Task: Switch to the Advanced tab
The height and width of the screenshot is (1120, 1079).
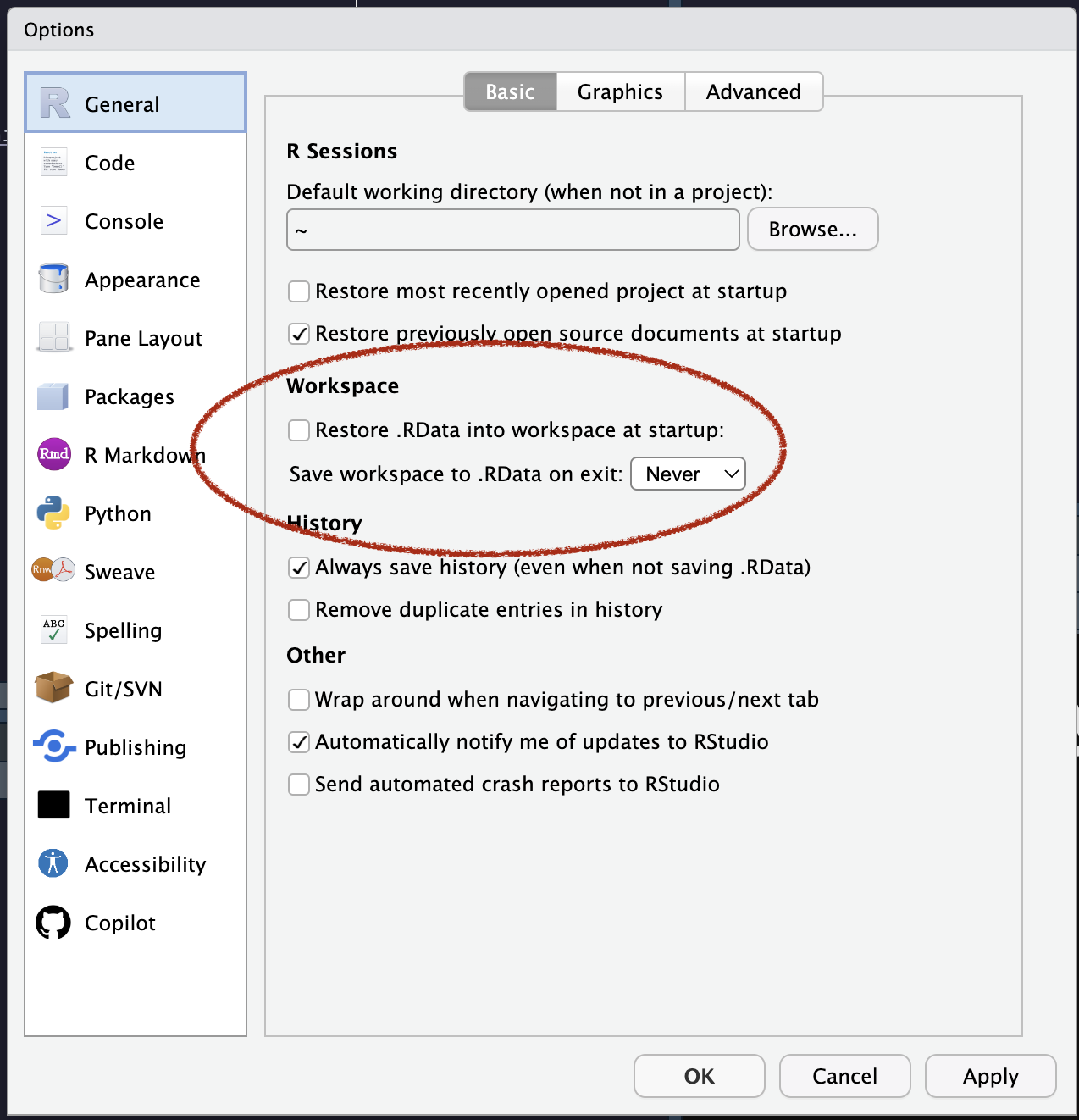Action: [753, 91]
